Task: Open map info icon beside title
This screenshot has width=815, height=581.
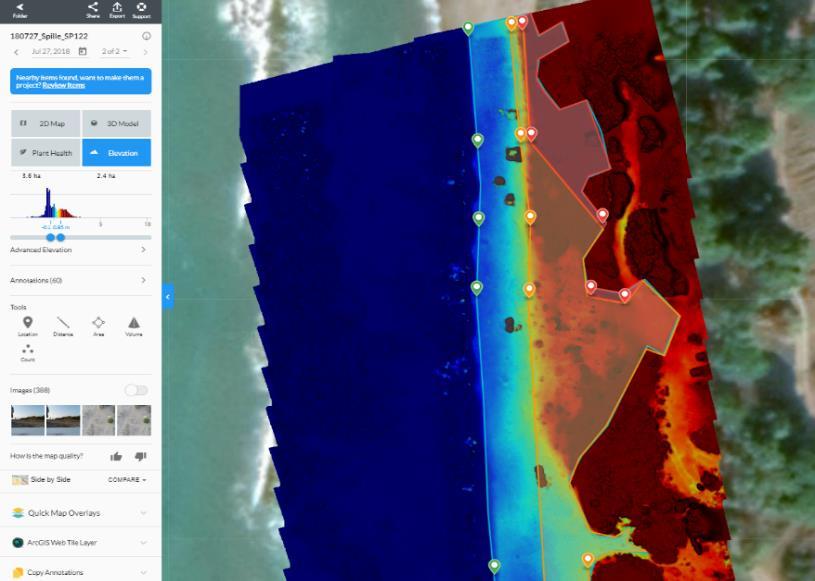Action: coord(147,36)
